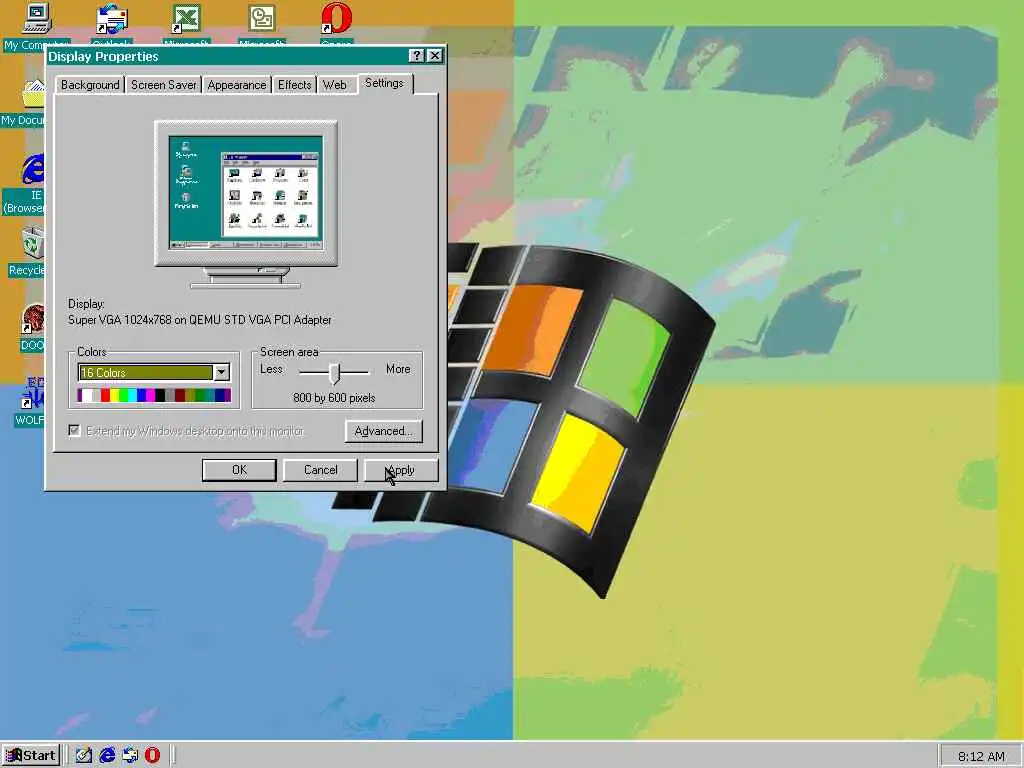Click Show Desktop quick launch icon
Viewport: 1024px width, 768px height.
point(84,756)
